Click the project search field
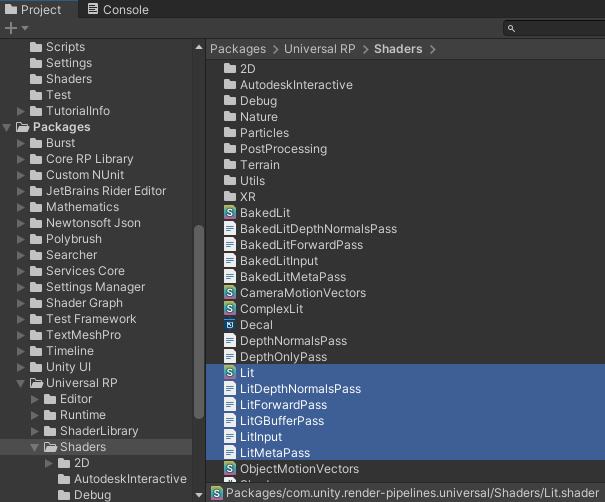 (556, 28)
